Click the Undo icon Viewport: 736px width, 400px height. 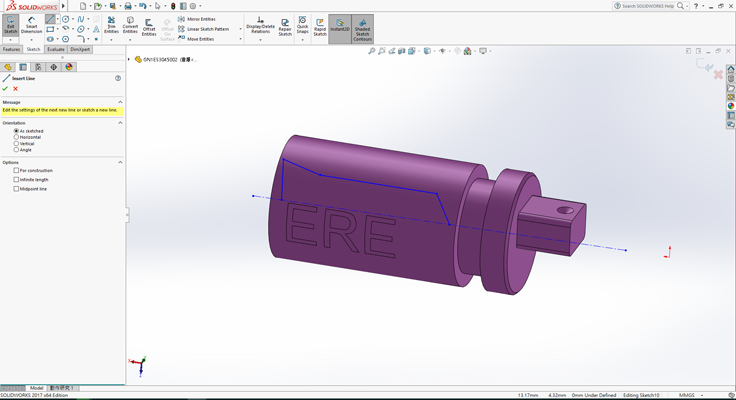coord(143,6)
